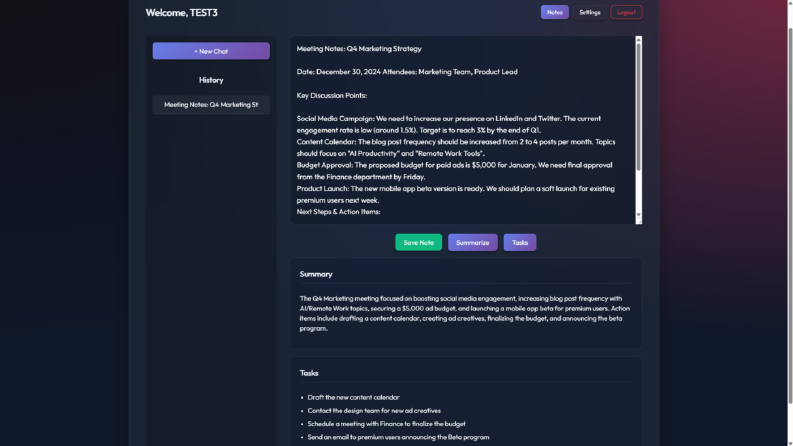This screenshot has height=446, width=793.
Task: Click the History heading in sidebar
Action: (211, 80)
